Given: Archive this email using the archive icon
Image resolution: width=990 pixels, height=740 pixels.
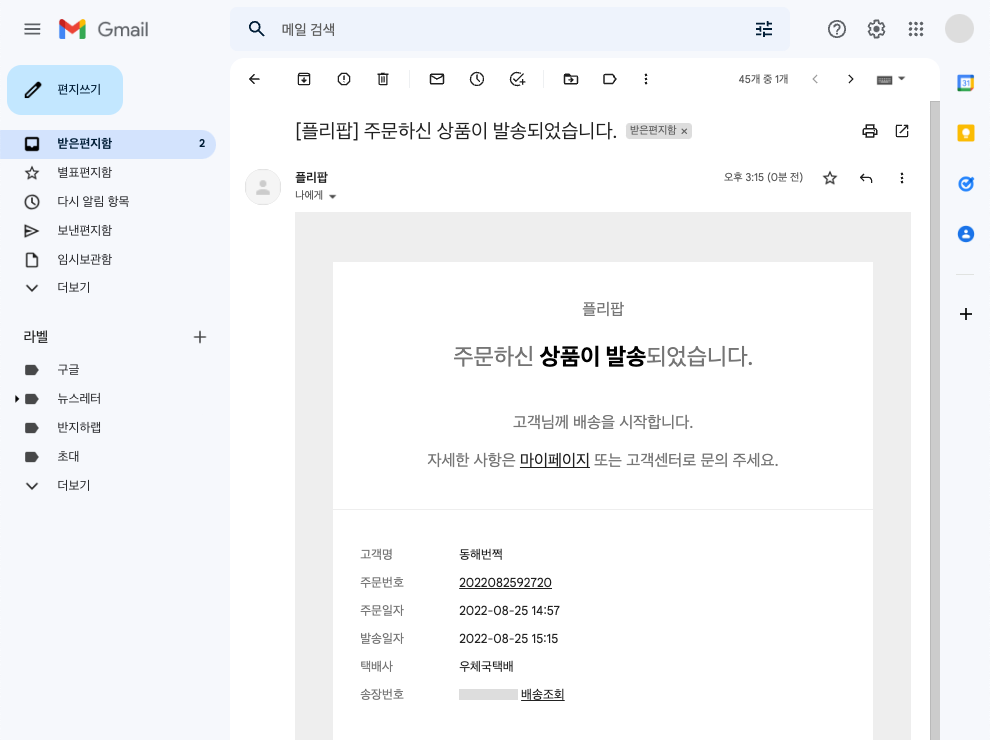Looking at the screenshot, I should click(304, 79).
